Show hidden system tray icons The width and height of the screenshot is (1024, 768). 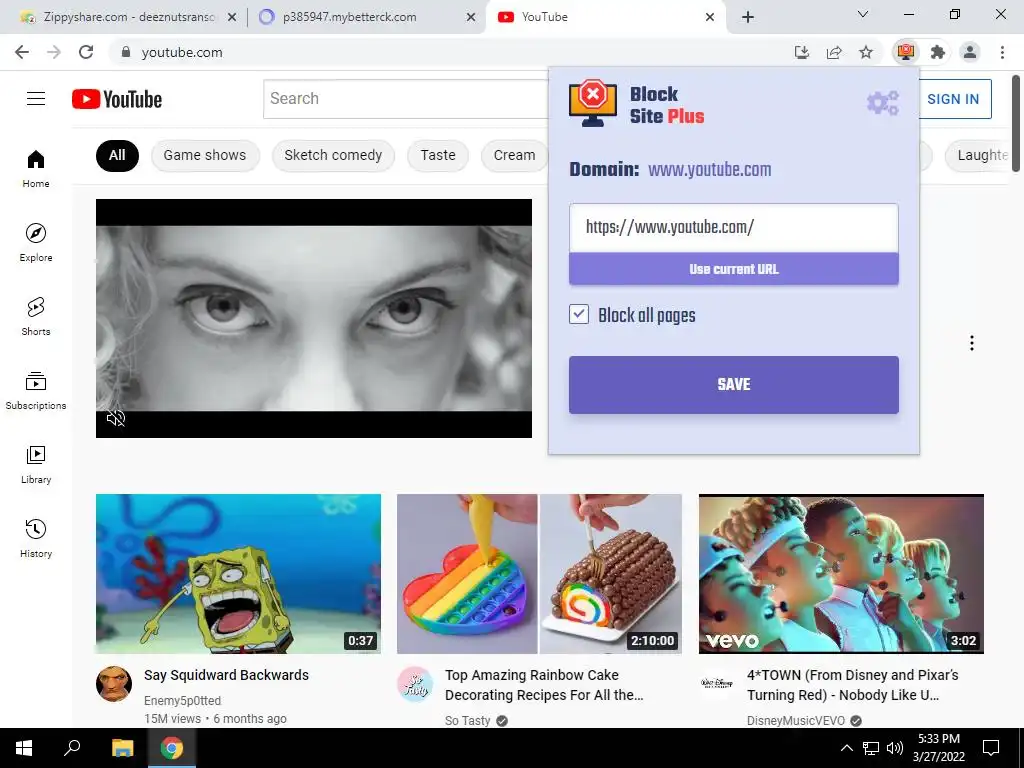(846, 748)
